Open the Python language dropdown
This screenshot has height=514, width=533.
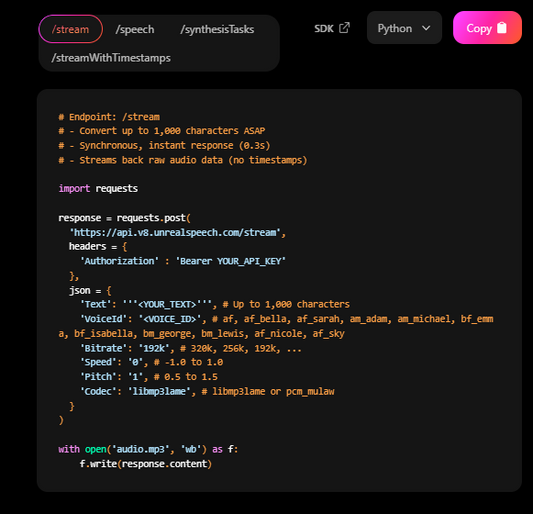click(404, 28)
